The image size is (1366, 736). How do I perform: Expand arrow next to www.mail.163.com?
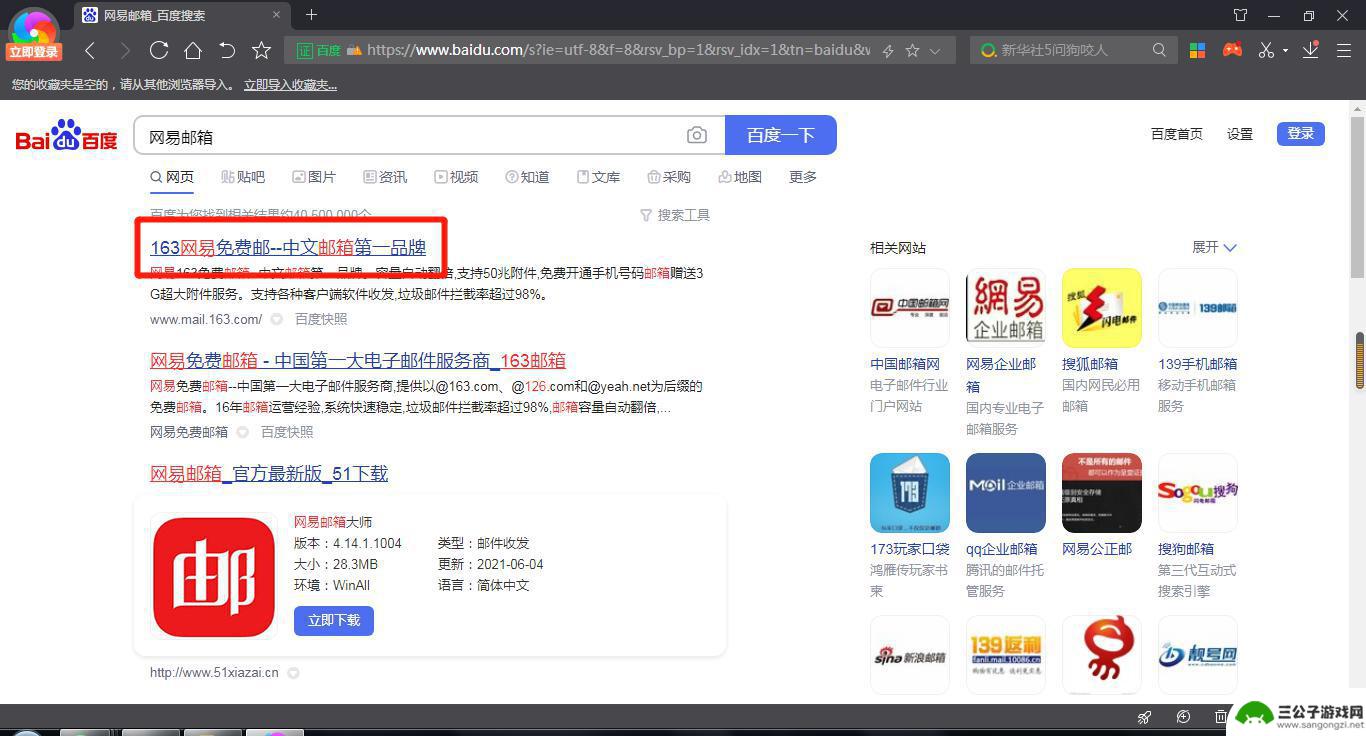coord(277,320)
